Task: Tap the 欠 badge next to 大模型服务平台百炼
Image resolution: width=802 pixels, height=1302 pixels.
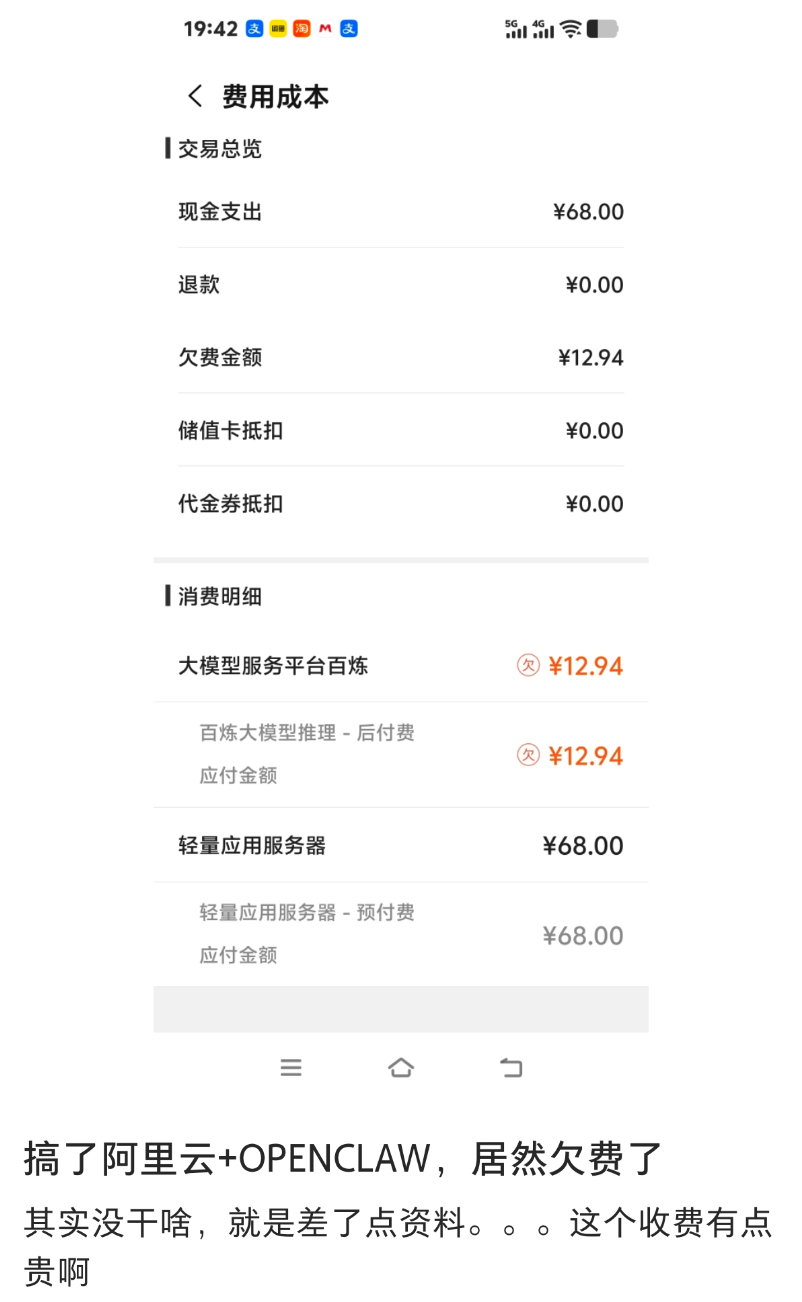Action: click(528, 665)
